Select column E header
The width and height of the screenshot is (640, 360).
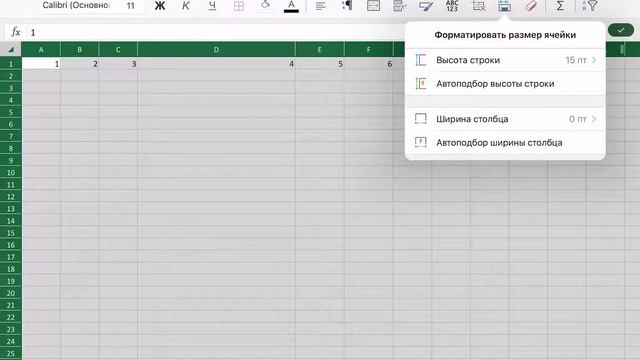point(320,49)
